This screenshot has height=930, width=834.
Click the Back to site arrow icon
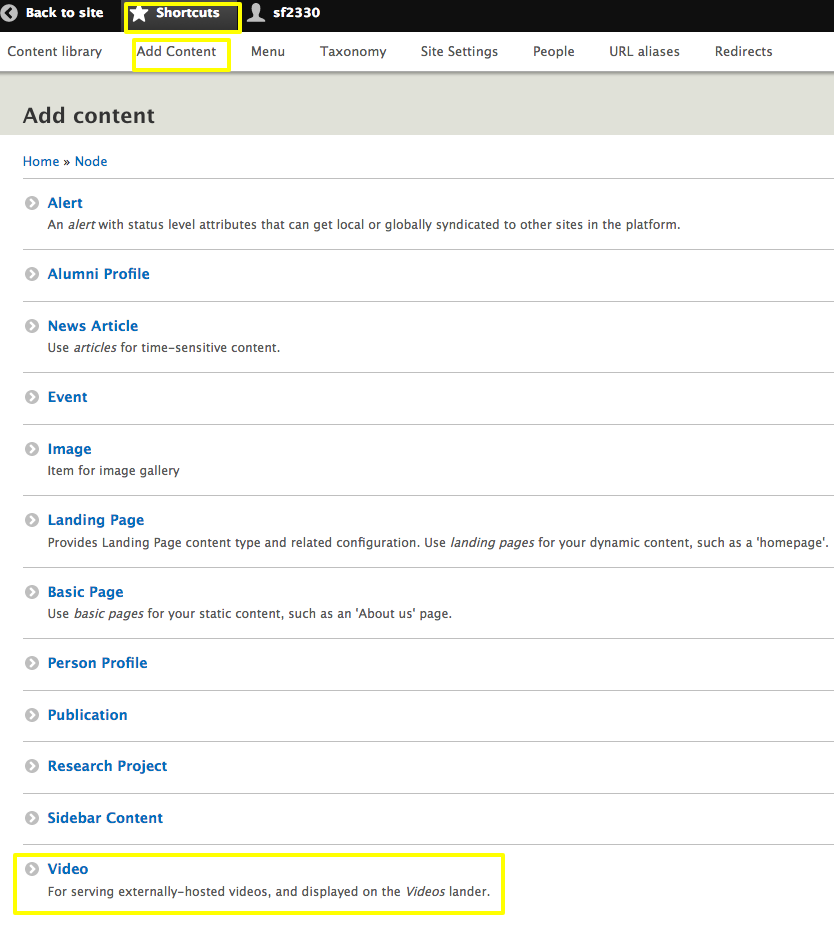pos(10,13)
